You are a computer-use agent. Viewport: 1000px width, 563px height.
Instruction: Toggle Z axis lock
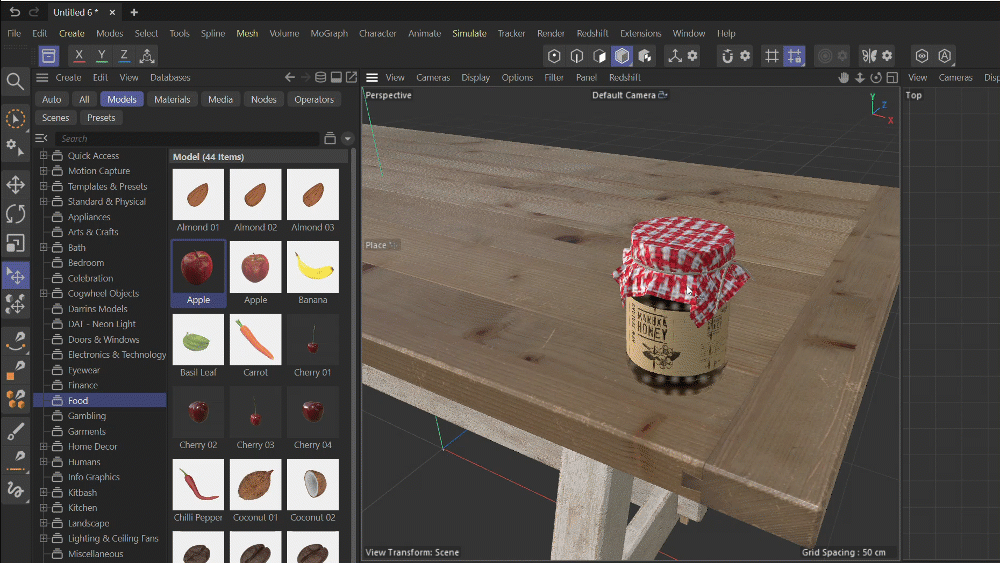click(x=124, y=55)
